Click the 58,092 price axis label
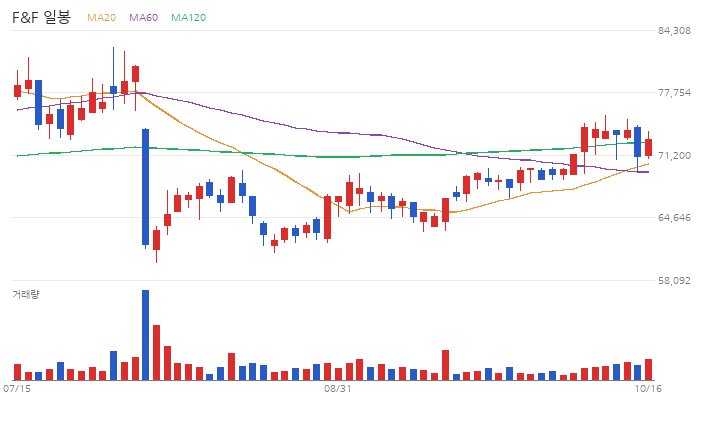720x440 pixels. pos(674,280)
